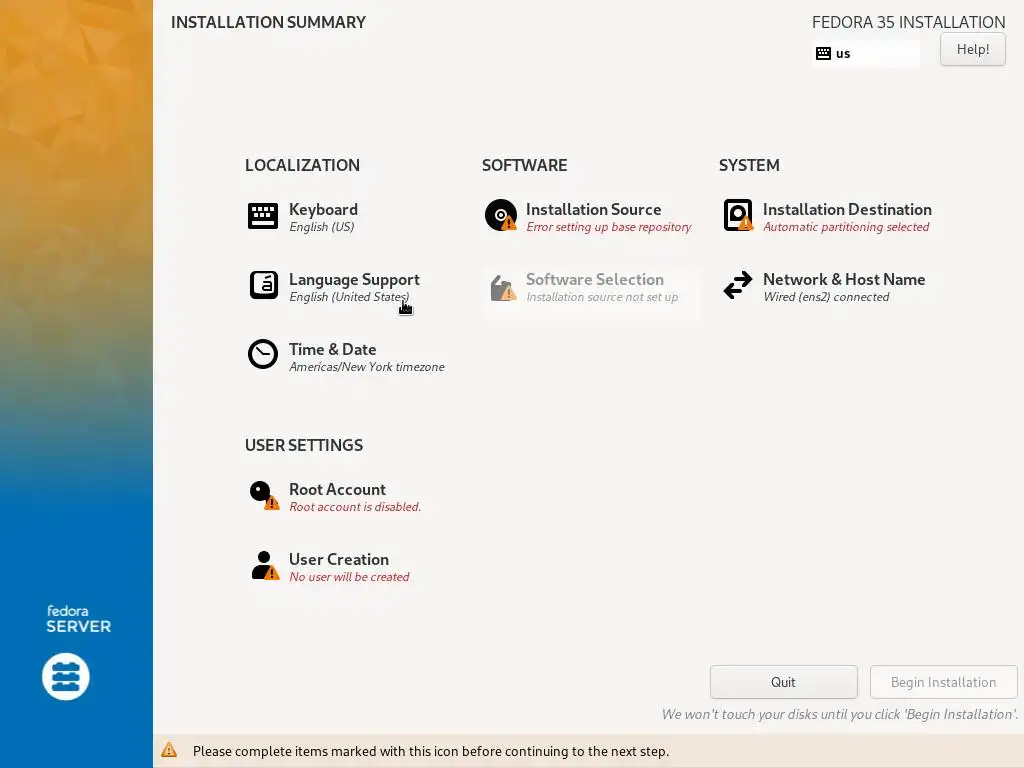This screenshot has height=768, width=1024.
Task: Open Keyboard settings via keyboard icon
Action: coord(263,216)
